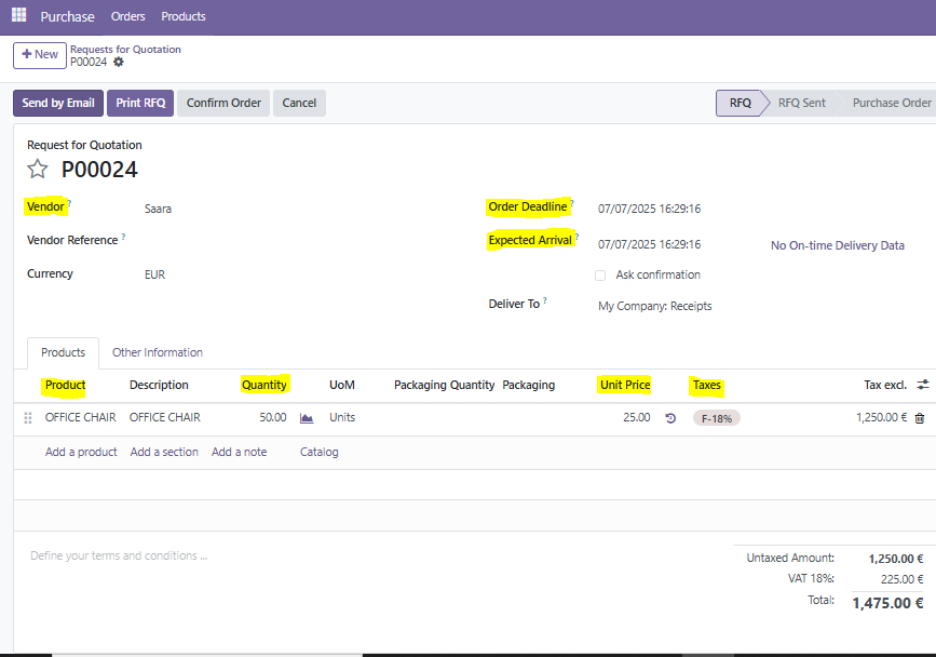Switch to Other Information tab
The image size is (936, 657).
tap(157, 353)
